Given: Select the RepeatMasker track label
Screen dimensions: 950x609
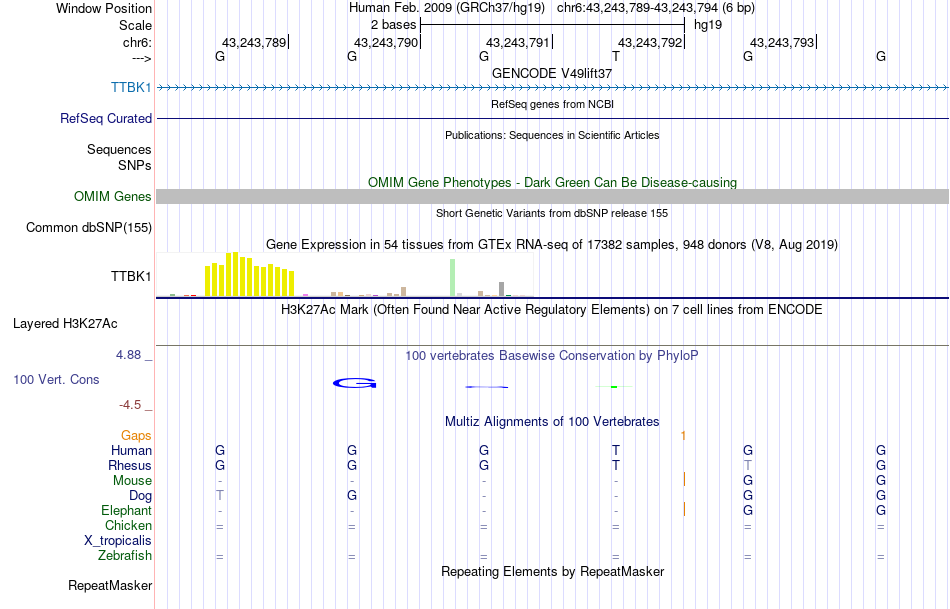Looking at the screenshot, I should (x=110, y=585).
